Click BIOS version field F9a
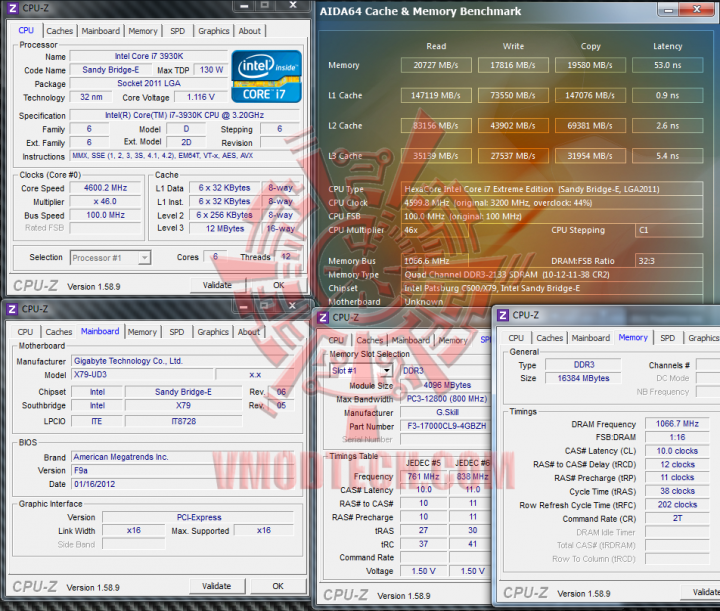The height and width of the screenshot is (611, 720). coord(183,471)
